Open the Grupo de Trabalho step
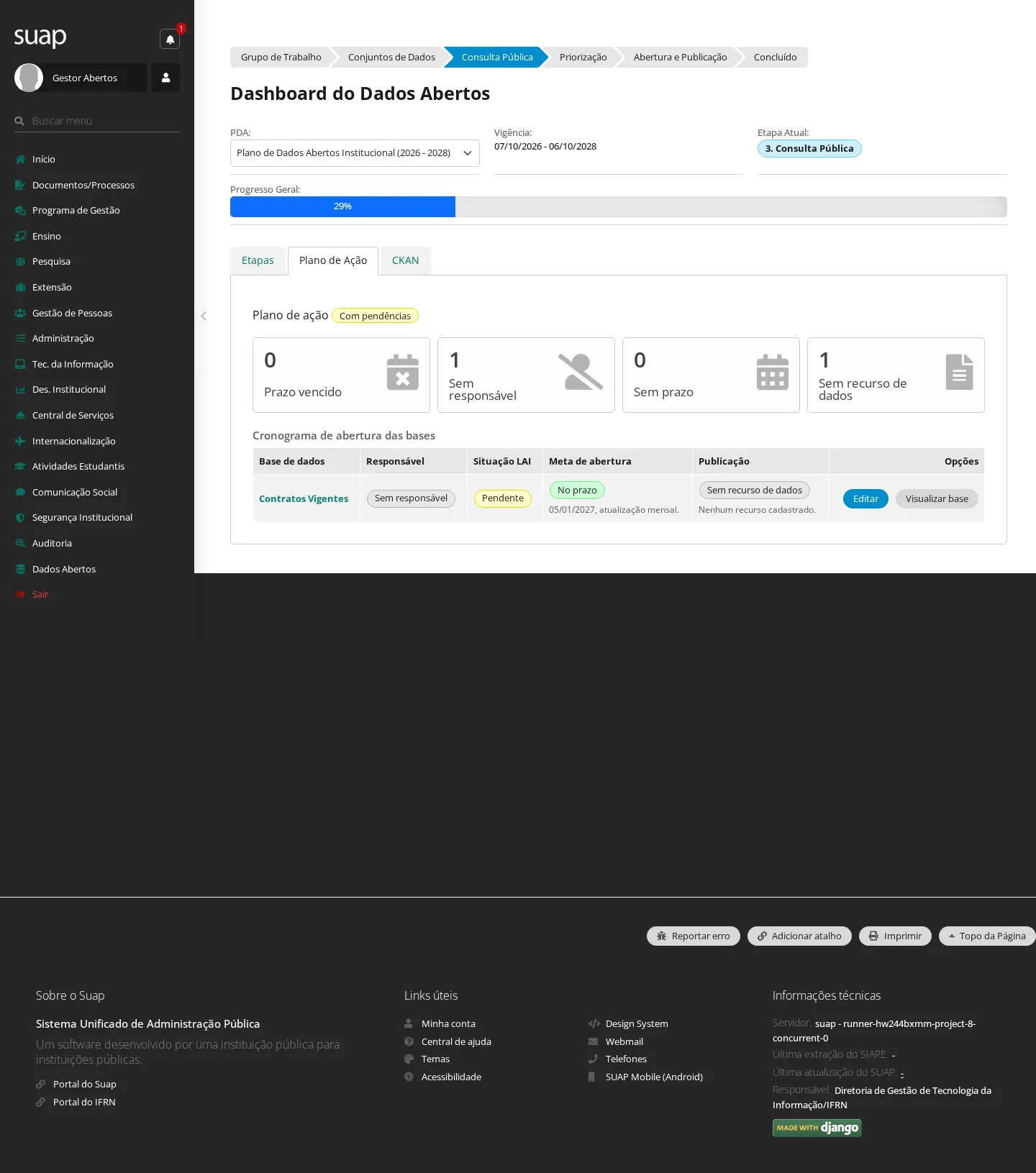Viewport: 1036px width, 1173px height. pos(281,57)
